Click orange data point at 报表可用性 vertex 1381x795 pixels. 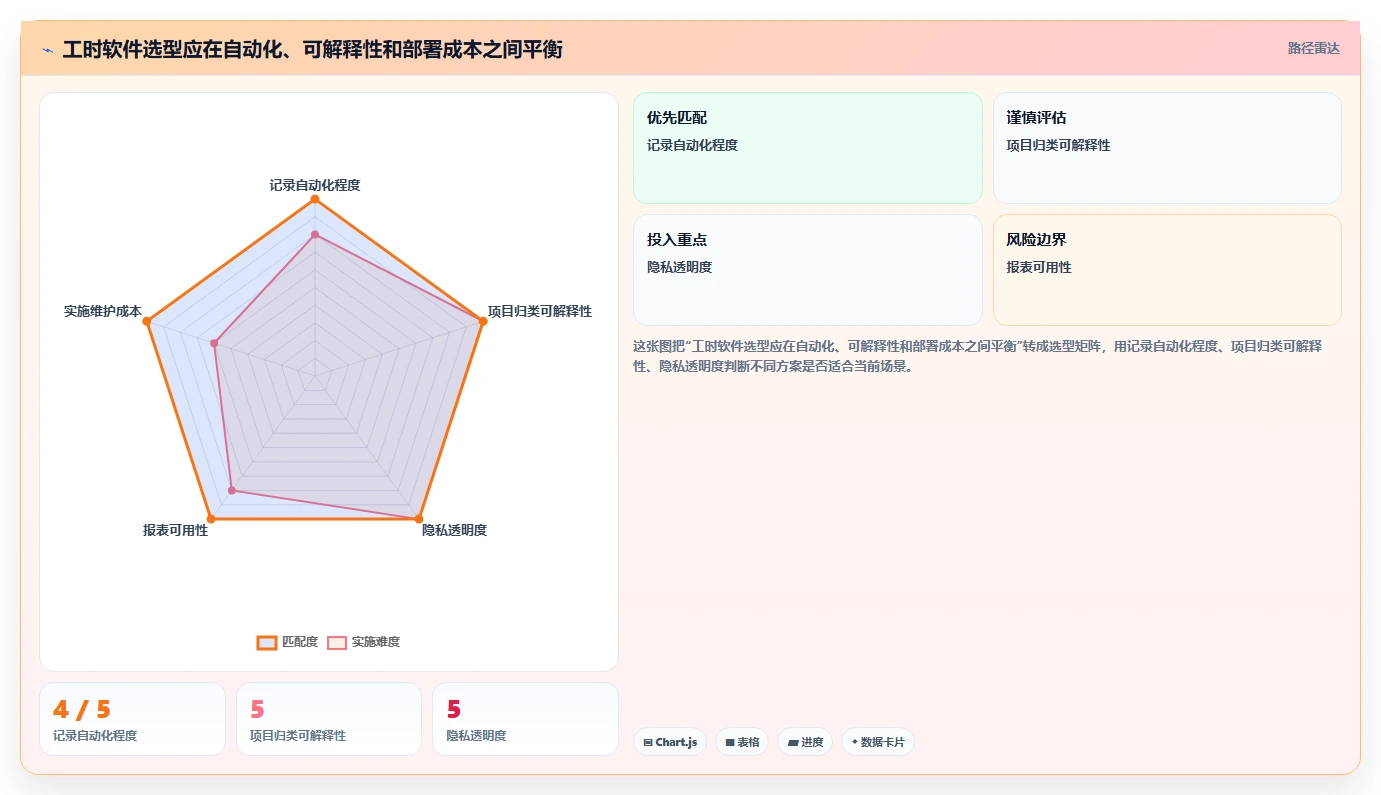[211, 519]
